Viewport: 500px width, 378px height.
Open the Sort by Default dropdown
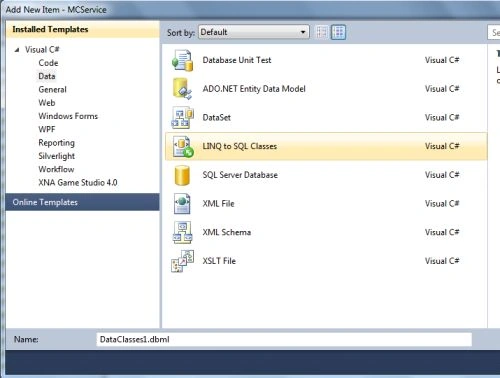tap(254, 32)
